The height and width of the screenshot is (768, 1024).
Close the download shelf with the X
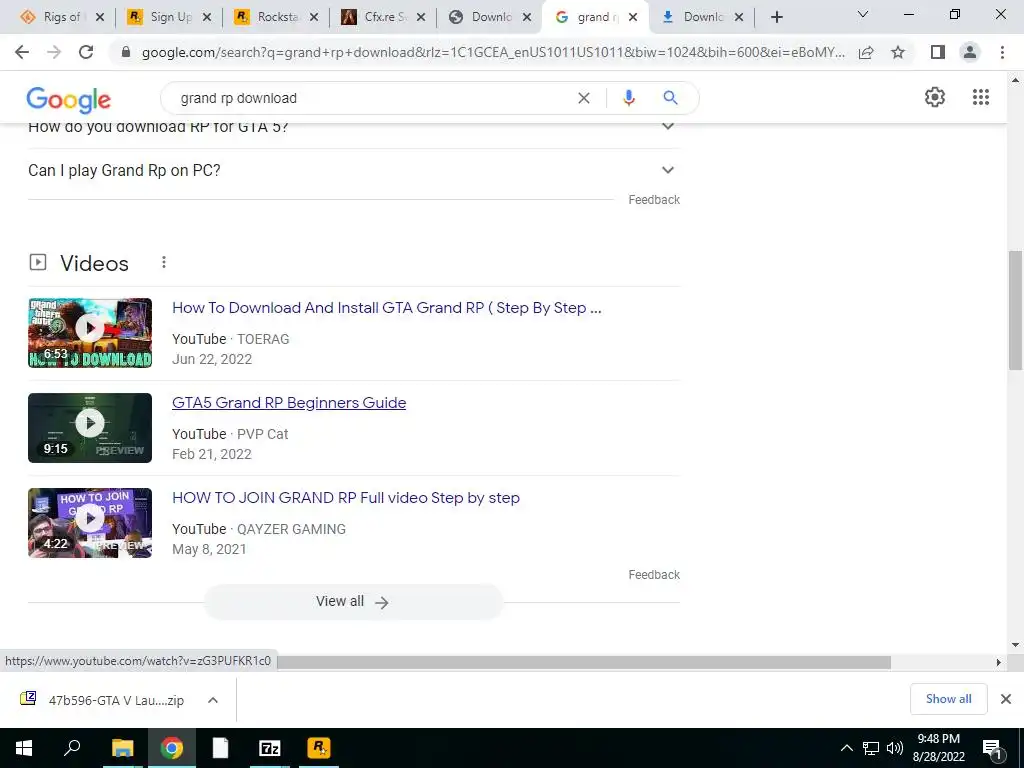1006,699
